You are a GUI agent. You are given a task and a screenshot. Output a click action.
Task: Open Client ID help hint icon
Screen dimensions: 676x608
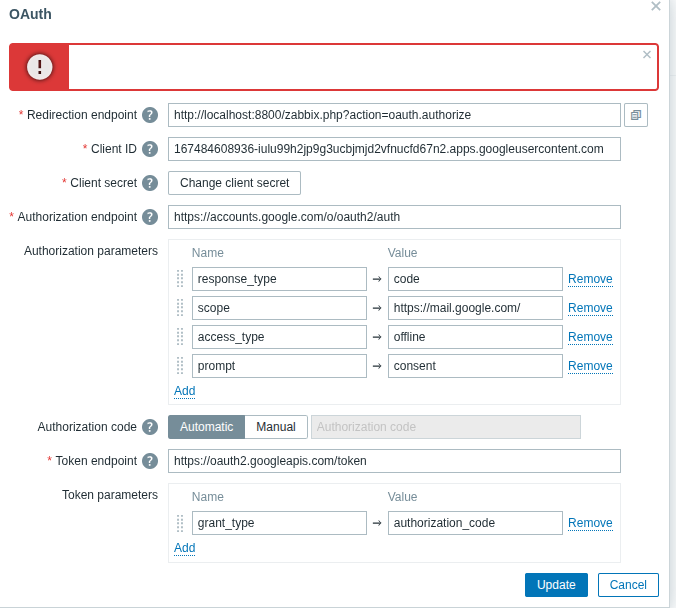(150, 149)
